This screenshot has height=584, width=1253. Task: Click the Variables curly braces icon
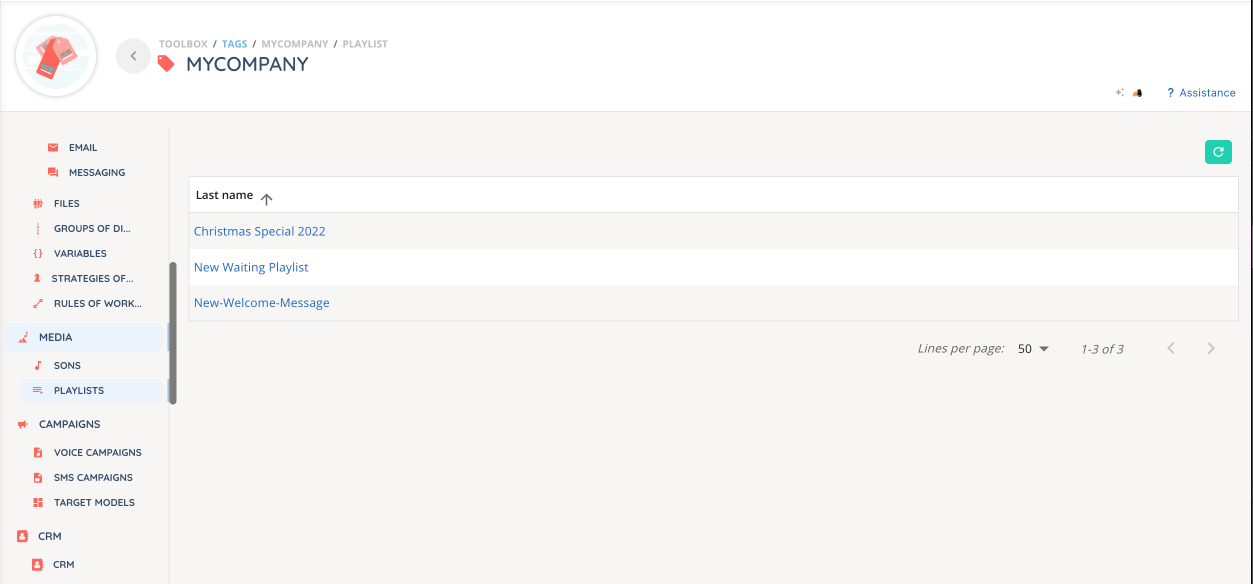click(38, 254)
